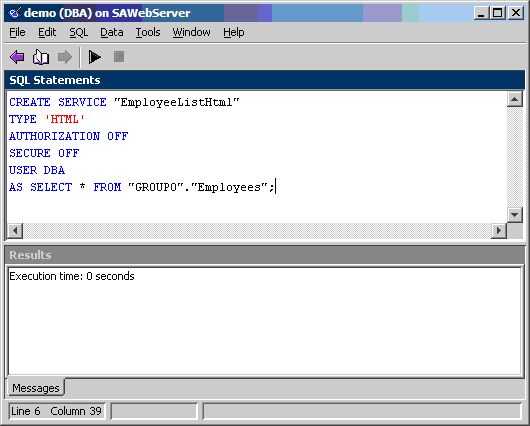
Task: Open the Window menu
Action: tap(191, 32)
